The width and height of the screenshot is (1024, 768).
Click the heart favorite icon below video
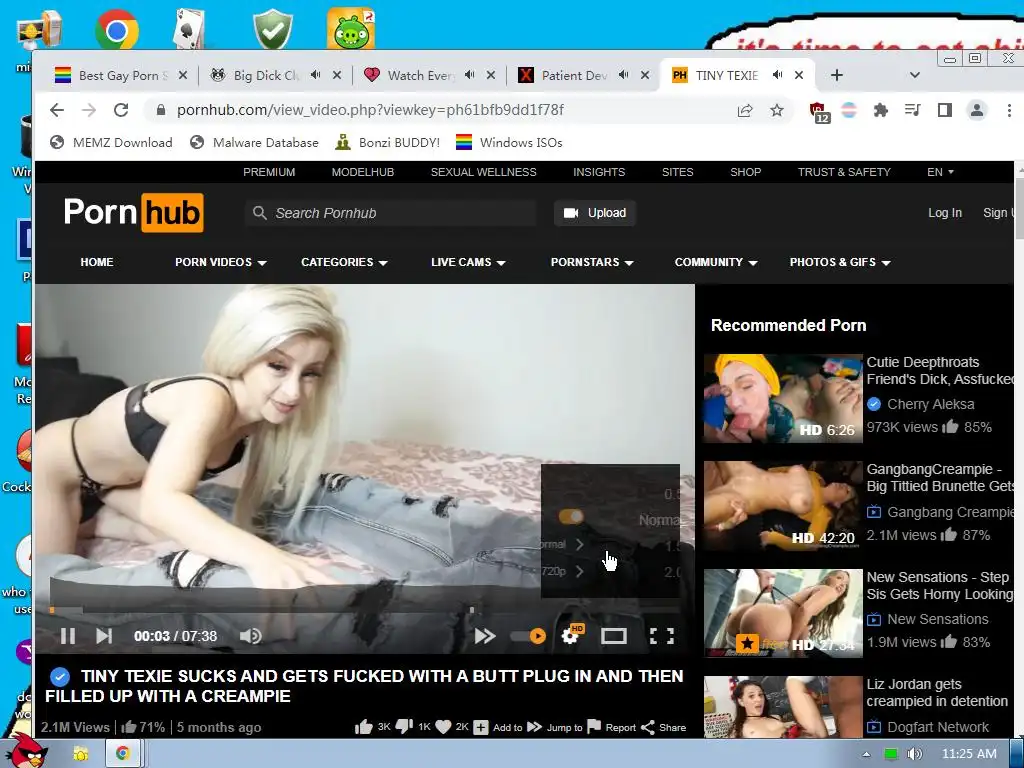443,727
